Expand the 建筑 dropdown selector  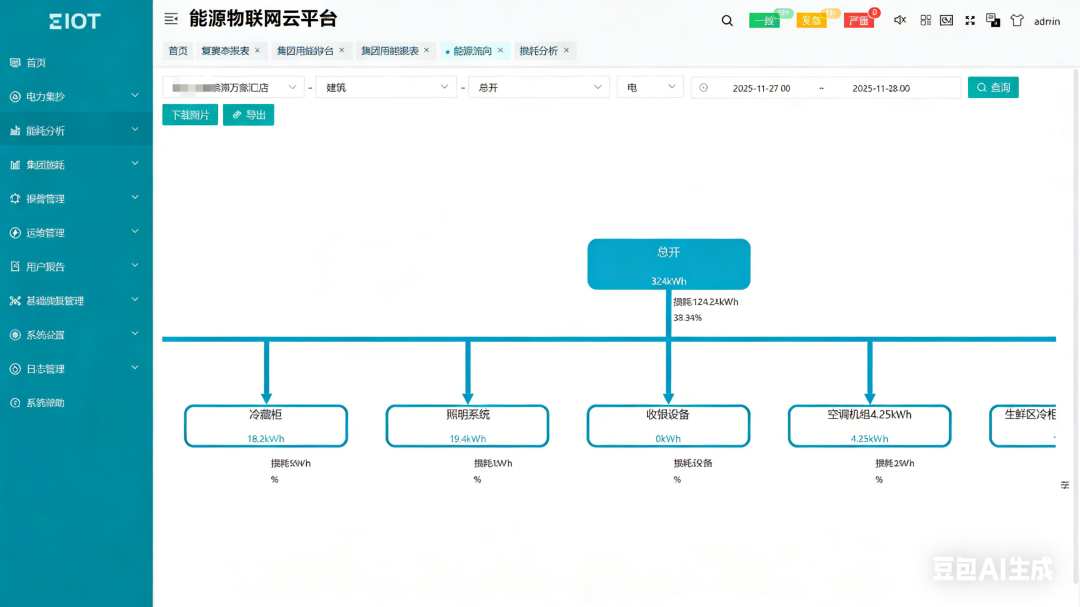(x=385, y=87)
